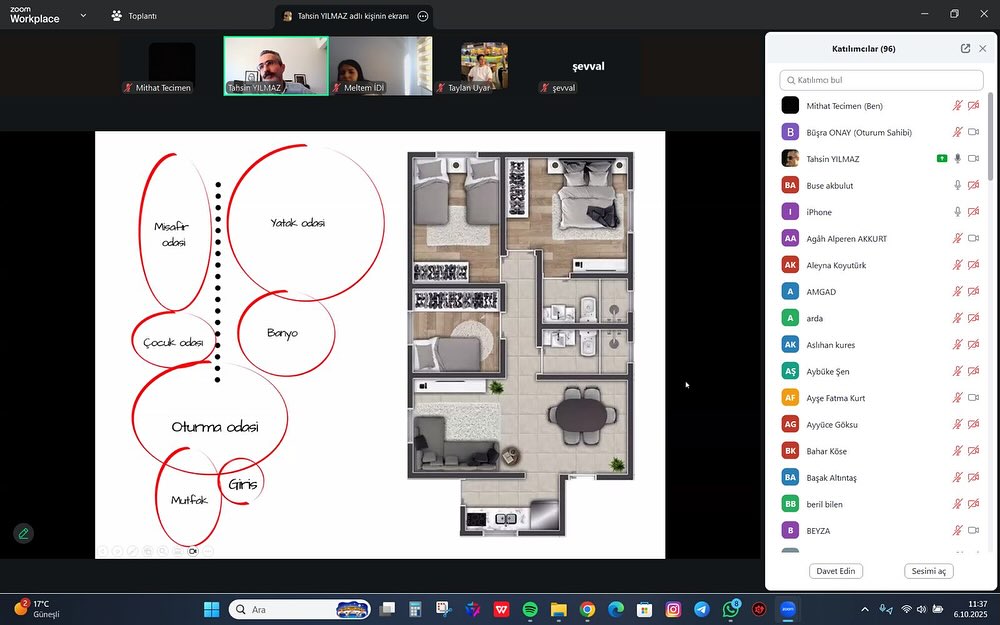The width and height of the screenshot is (1000, 625).
Task: Click the Zoom icon in the taskbar
Action: (x=788, y=609)
